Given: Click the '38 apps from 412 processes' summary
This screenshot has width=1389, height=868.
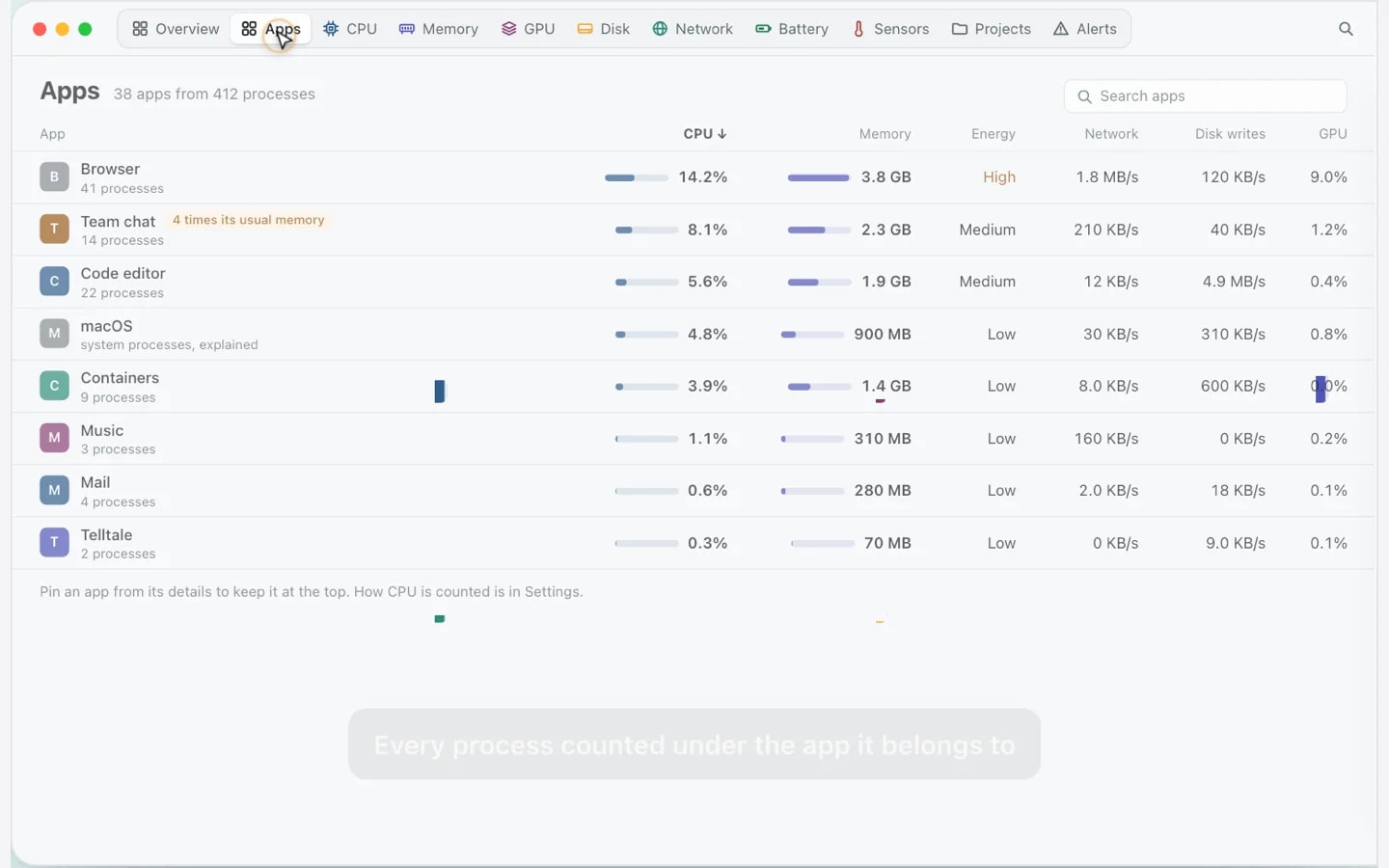Looking at the screenshot, I should [214, 95].
